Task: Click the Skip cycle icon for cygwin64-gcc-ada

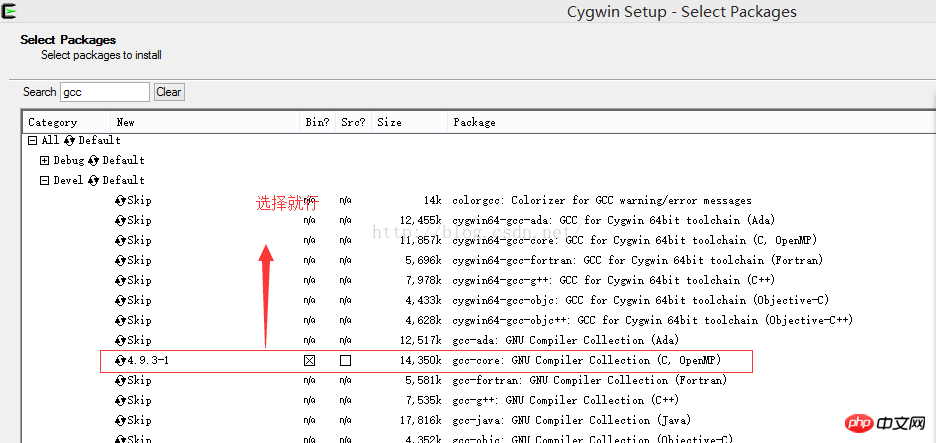Action: [121, 220]
